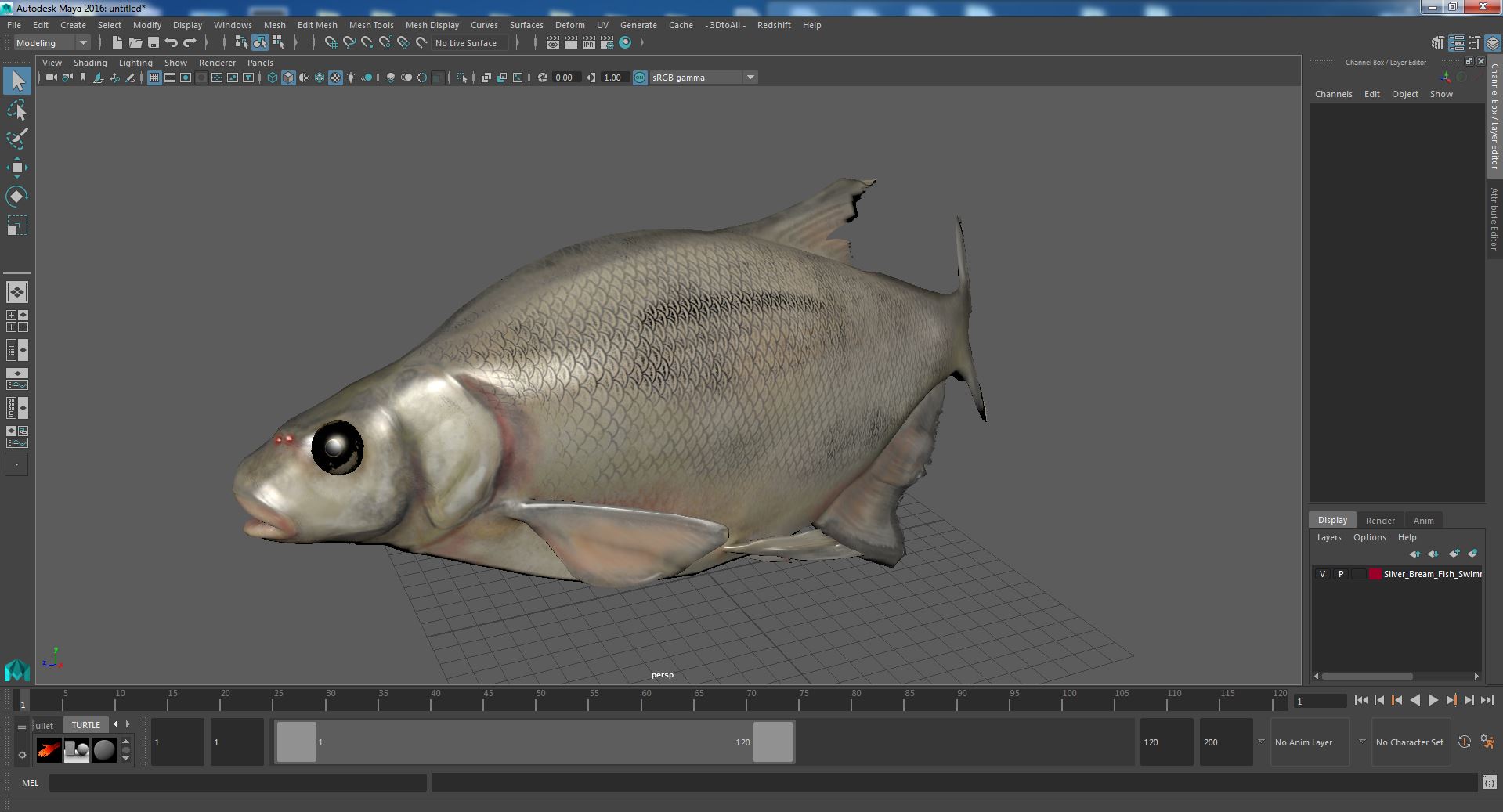Select by hierarchy mode icon
1503x812 pixels.
click(241, 42)
